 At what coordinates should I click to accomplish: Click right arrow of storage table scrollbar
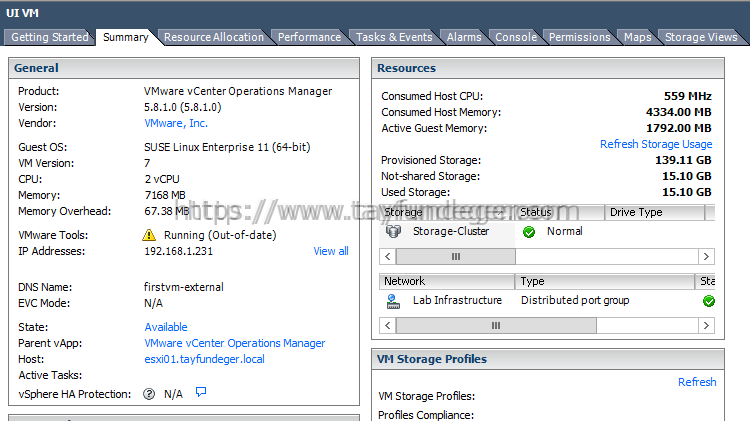706,256
